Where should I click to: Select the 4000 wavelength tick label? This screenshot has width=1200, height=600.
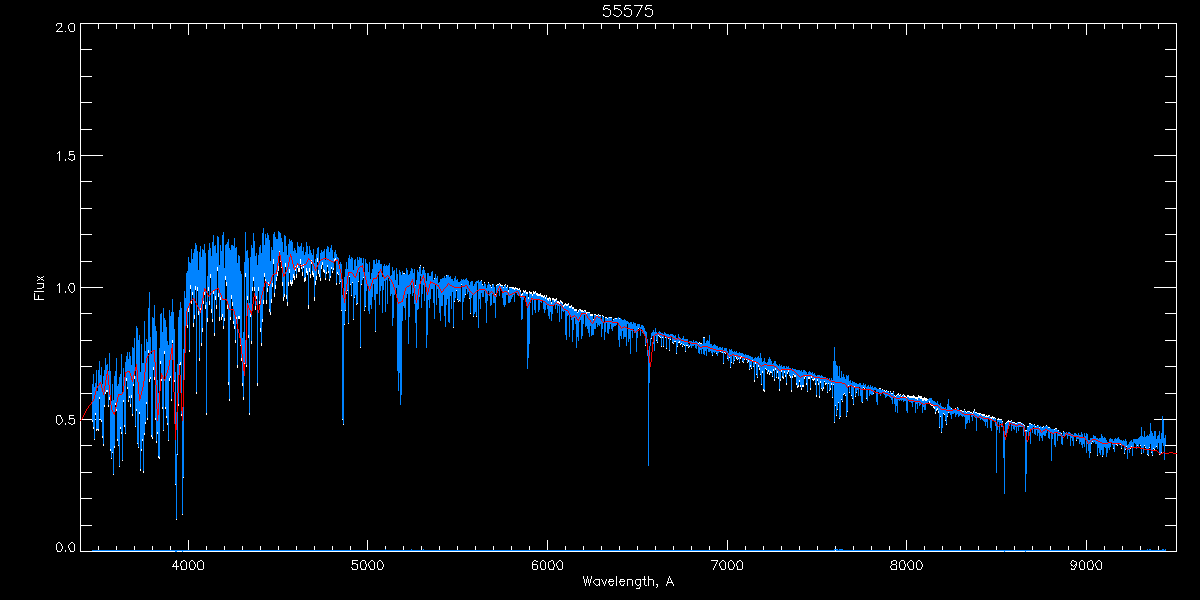[x=187, y=563]
